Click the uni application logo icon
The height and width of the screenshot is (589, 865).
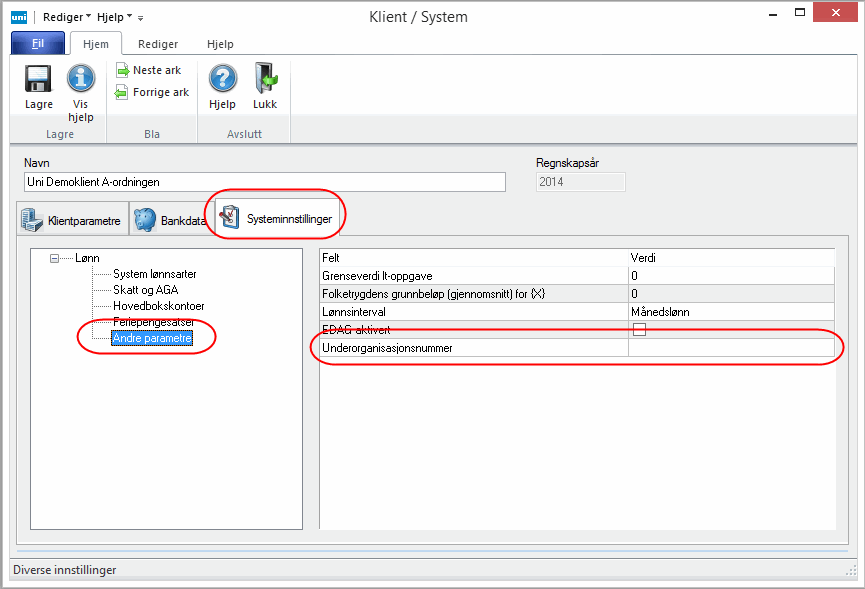19,17
